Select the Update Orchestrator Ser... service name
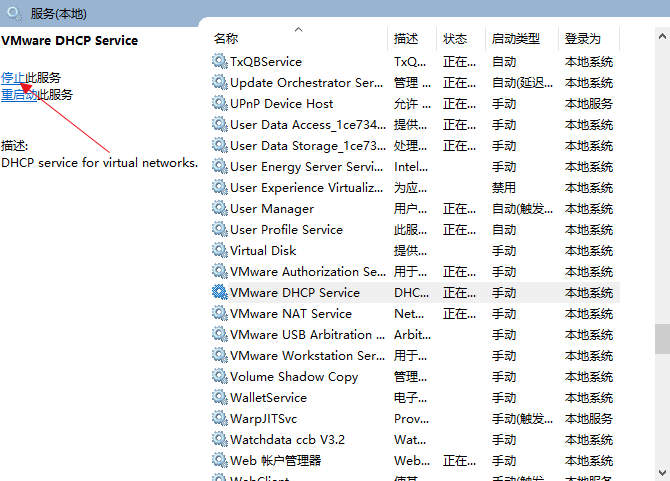This screenshot has width=670, height=481. 306,82
